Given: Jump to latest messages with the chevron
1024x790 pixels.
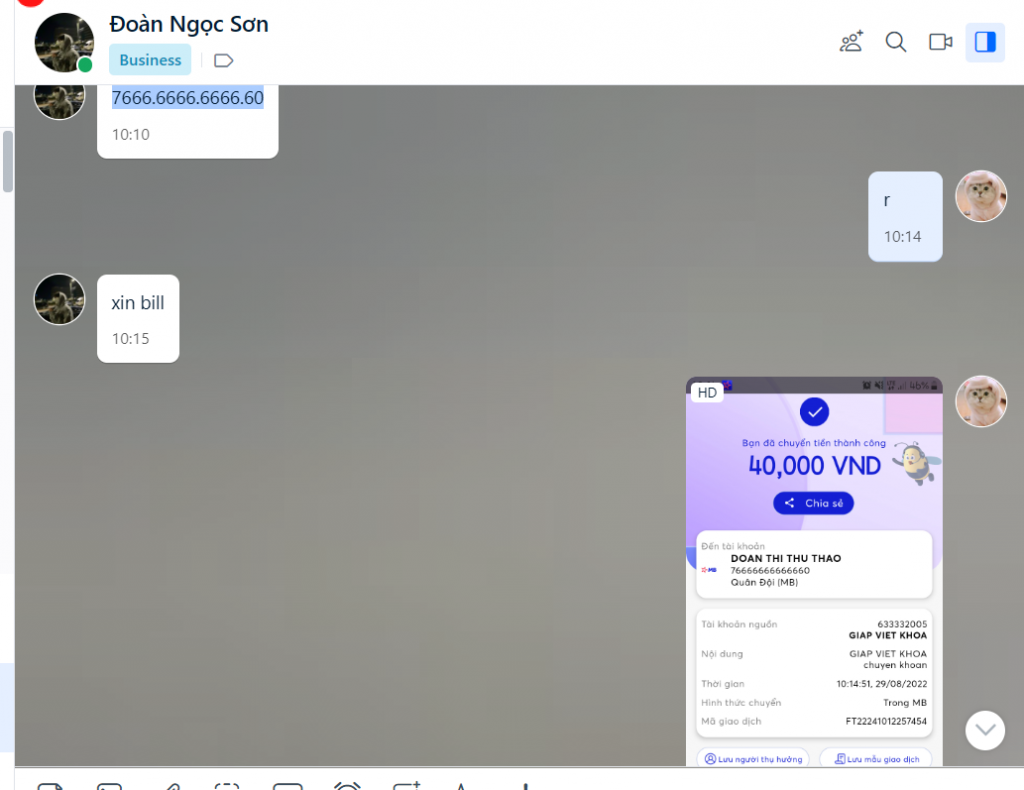Looking at the screenshot, I should click(985, 730).
